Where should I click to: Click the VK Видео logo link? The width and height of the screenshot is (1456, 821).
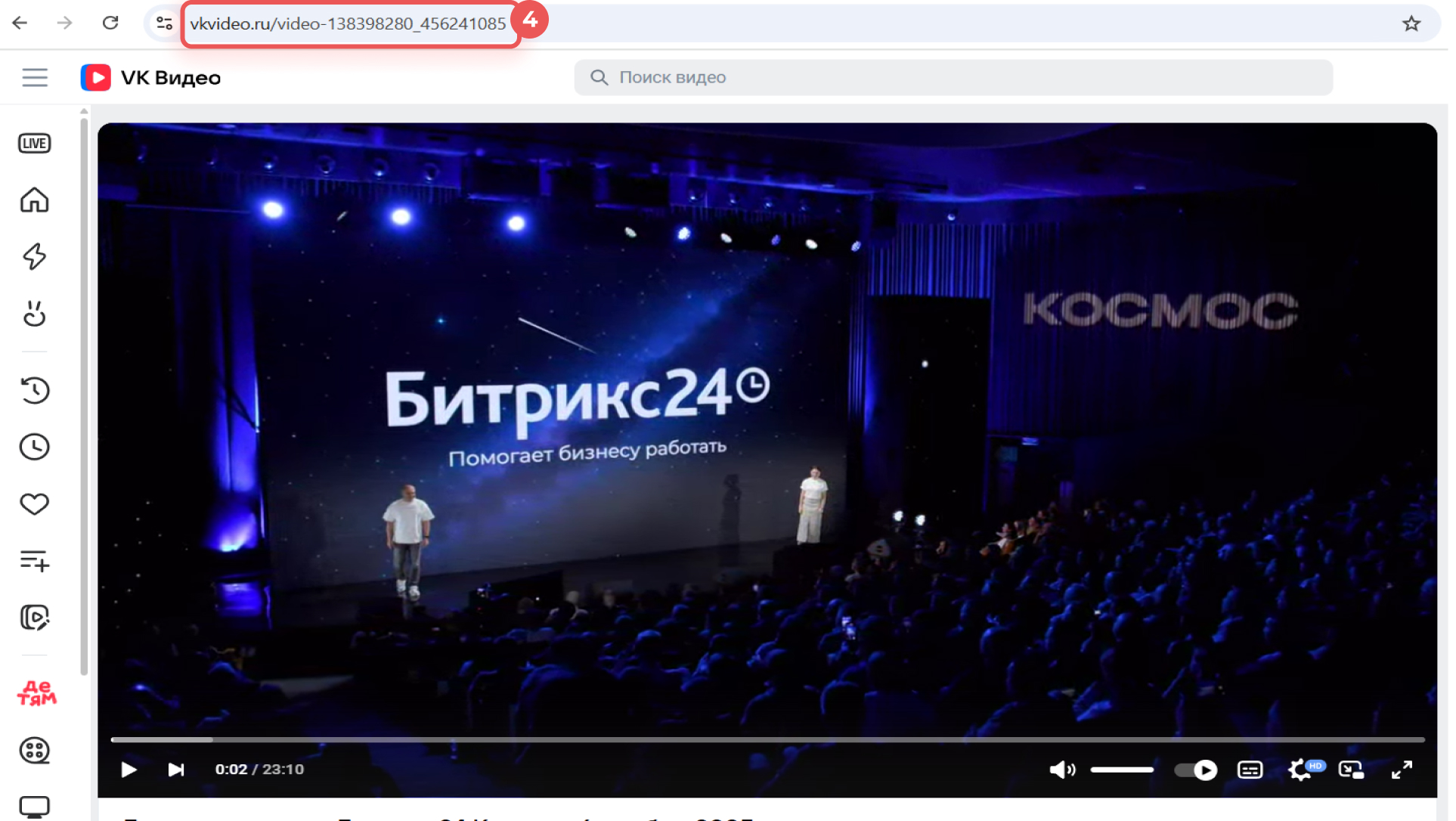(x=151, y=78)
